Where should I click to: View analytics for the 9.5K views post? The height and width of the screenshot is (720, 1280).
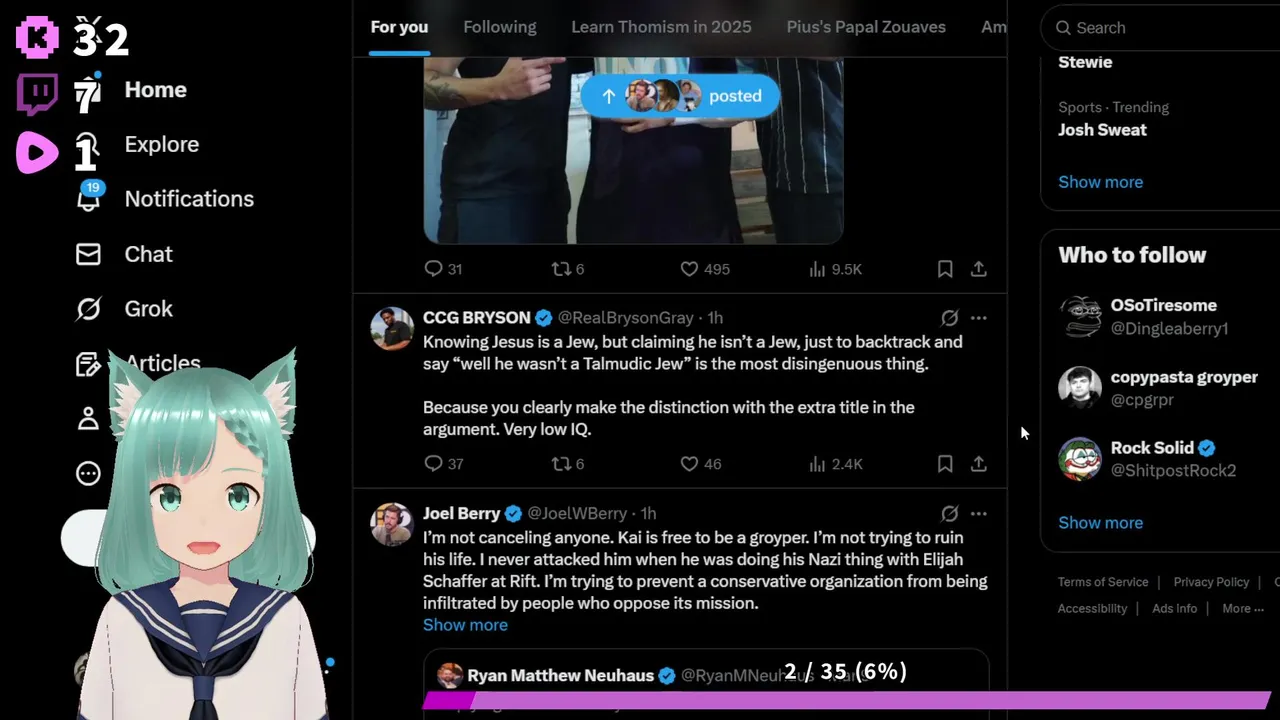[835, 269]
